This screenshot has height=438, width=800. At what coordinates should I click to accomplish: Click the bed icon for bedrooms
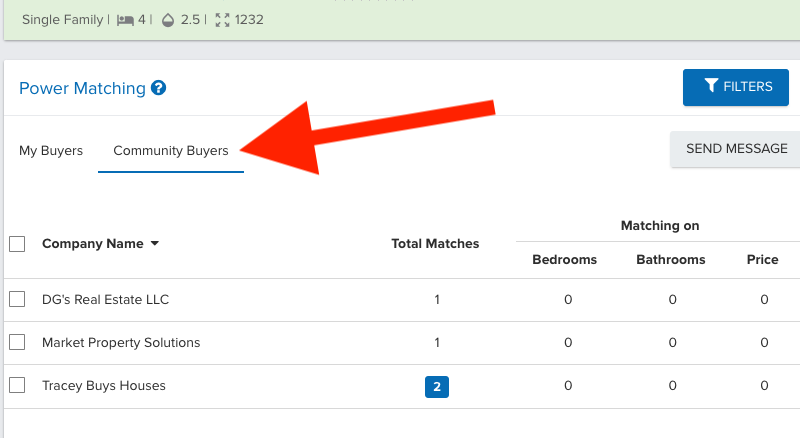click(x=125, y=20)
